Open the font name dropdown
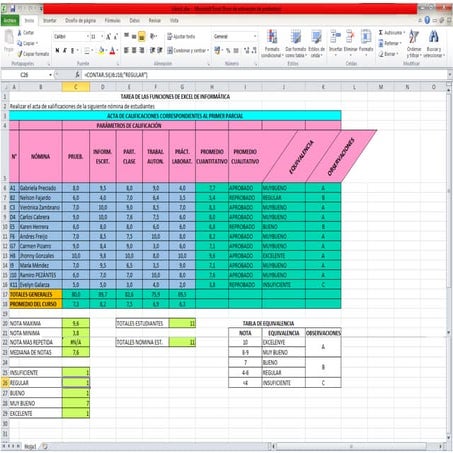Image resolution: width=453 pixels, height=453 pixels. pos(88,36)
